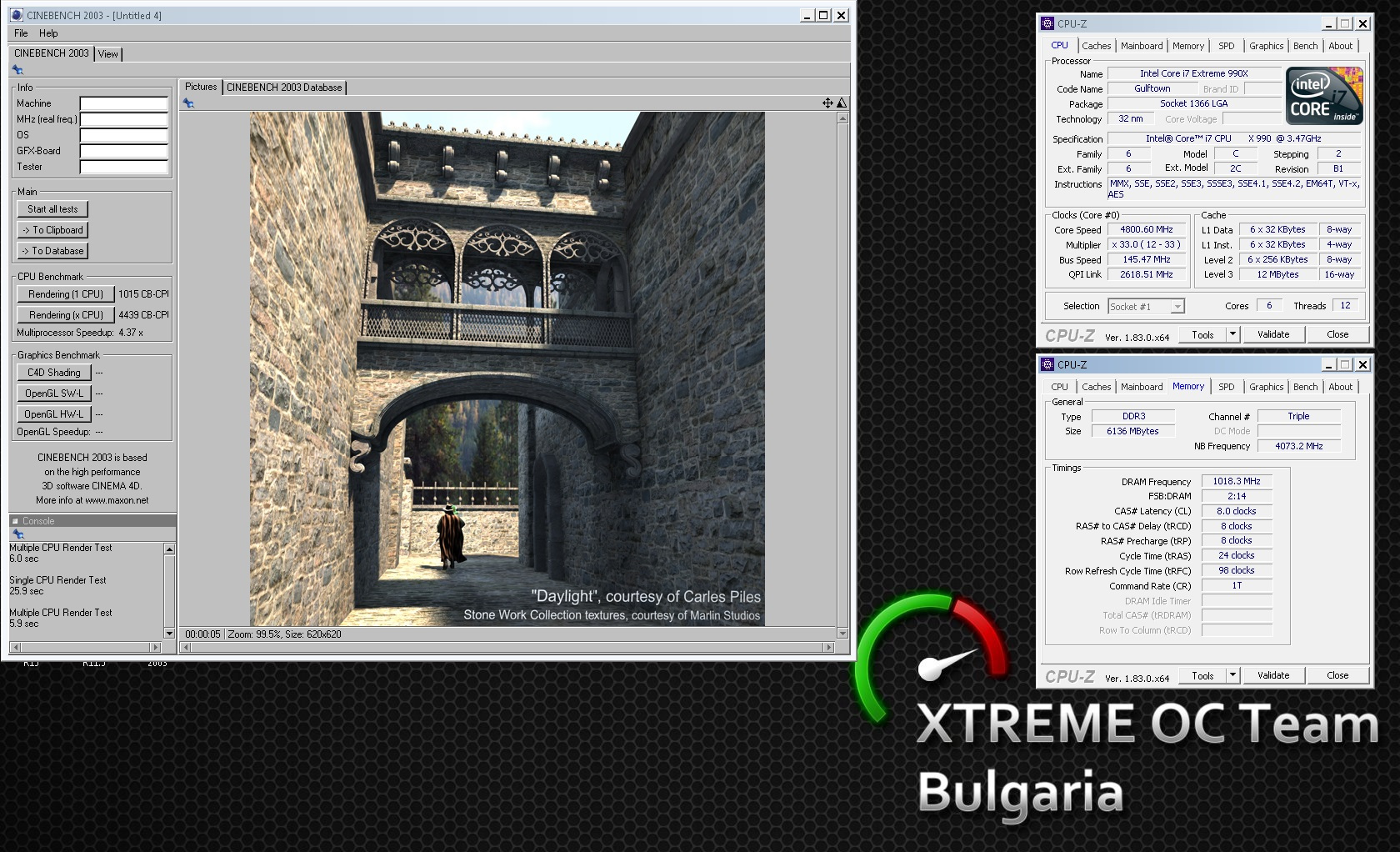
Task: Click the To Database button
Action: [x=52, y=251]
